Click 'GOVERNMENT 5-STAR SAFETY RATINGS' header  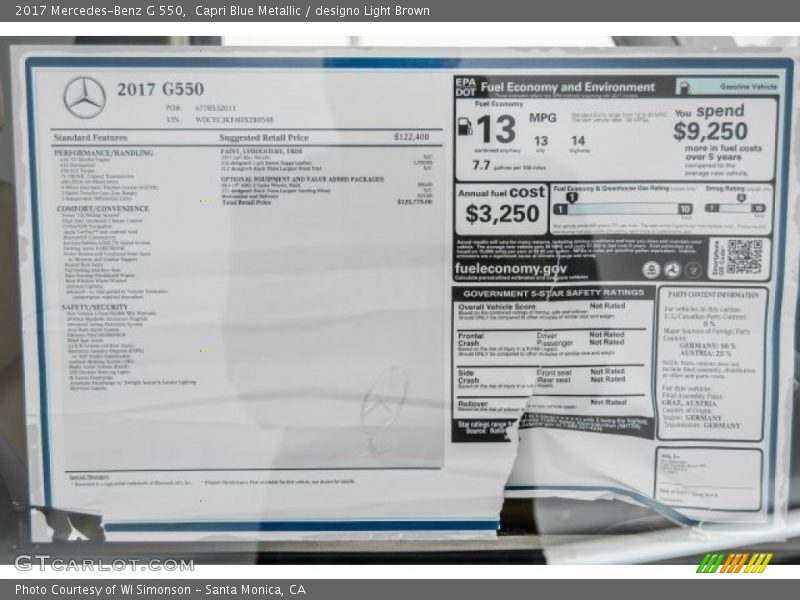pos(554,293)
